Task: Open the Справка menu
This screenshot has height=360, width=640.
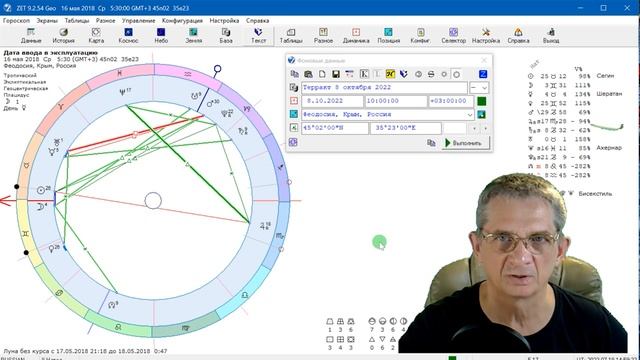Action: tap(258, 20)
